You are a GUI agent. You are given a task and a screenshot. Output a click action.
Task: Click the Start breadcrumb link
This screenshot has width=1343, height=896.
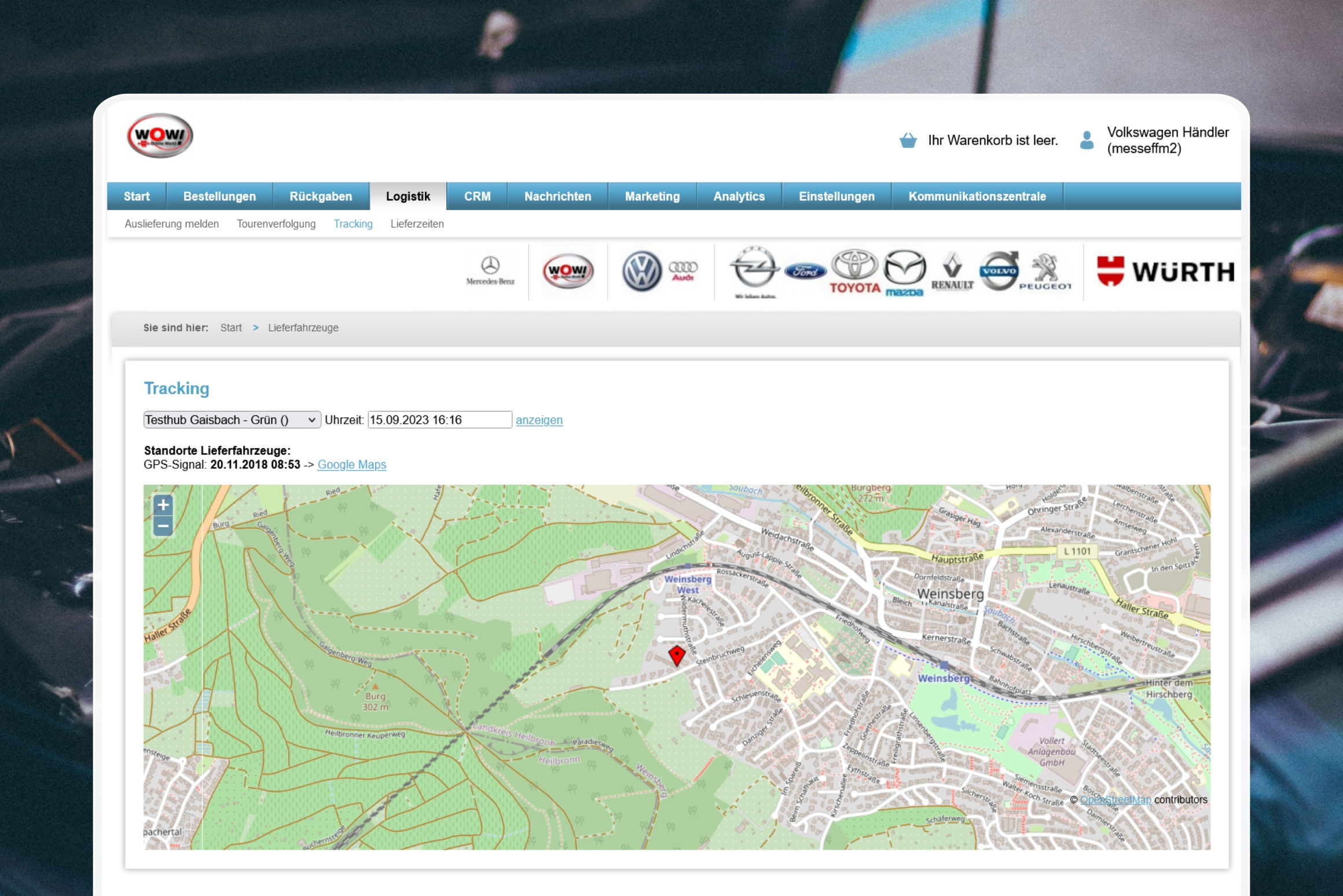pyautogui.click(x=230, y=328)
